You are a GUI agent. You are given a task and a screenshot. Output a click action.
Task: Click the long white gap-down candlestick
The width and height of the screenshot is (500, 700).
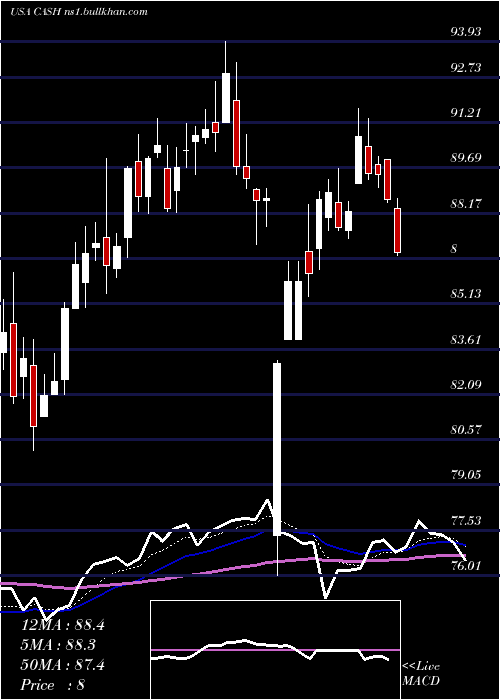(x=277, y=449)
